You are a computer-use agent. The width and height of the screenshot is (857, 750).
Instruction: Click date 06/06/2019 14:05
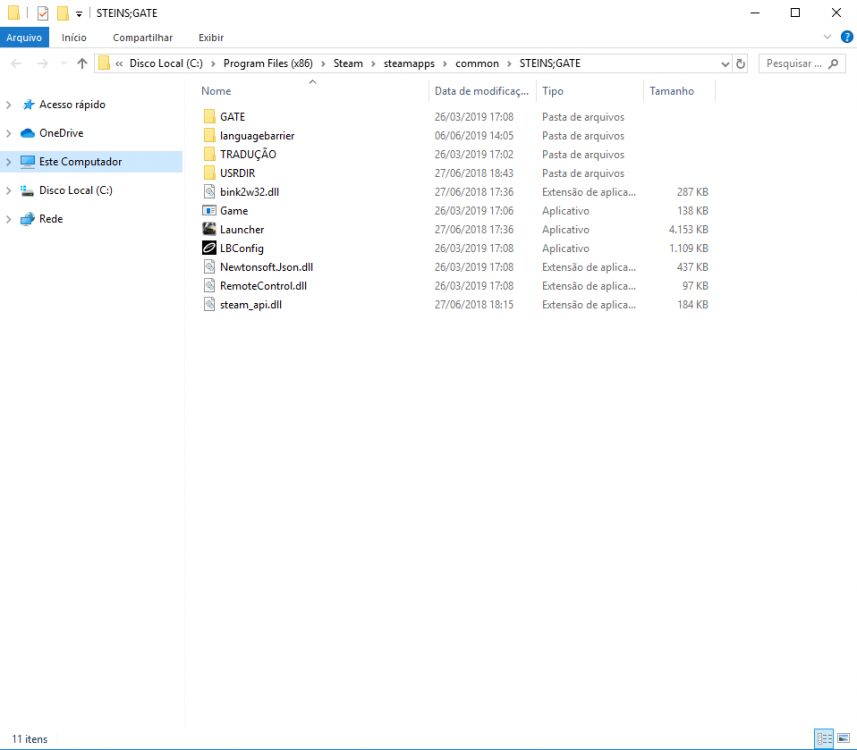tap(474, 136)
